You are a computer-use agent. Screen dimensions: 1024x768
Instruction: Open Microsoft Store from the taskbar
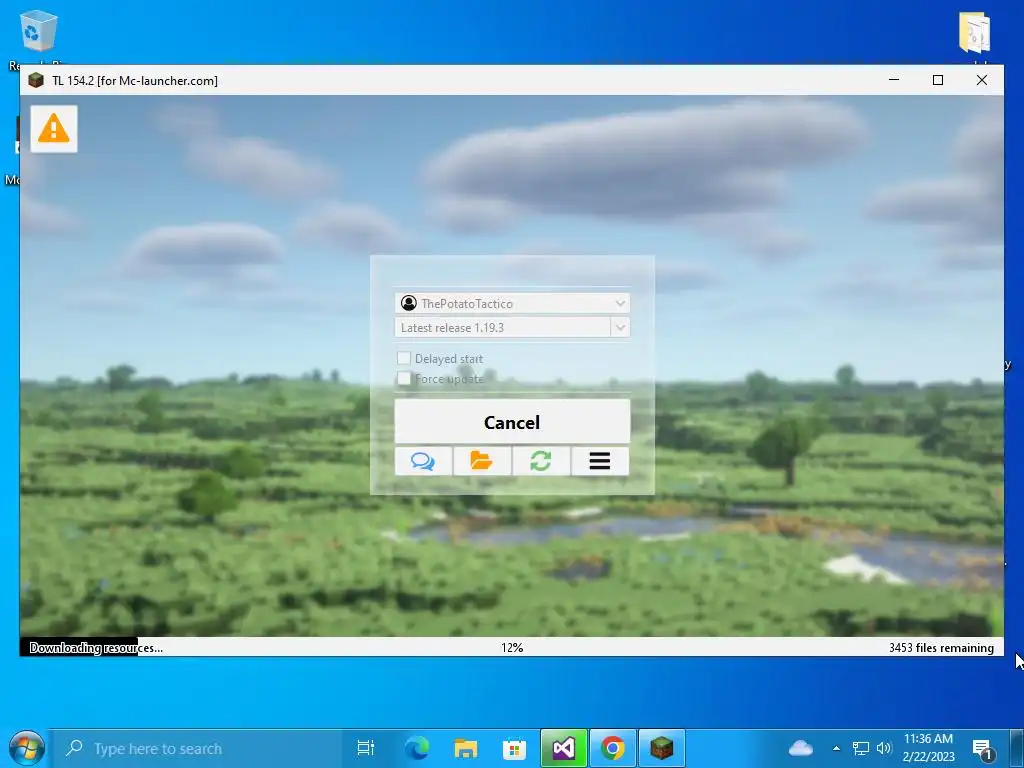point(515,748)
